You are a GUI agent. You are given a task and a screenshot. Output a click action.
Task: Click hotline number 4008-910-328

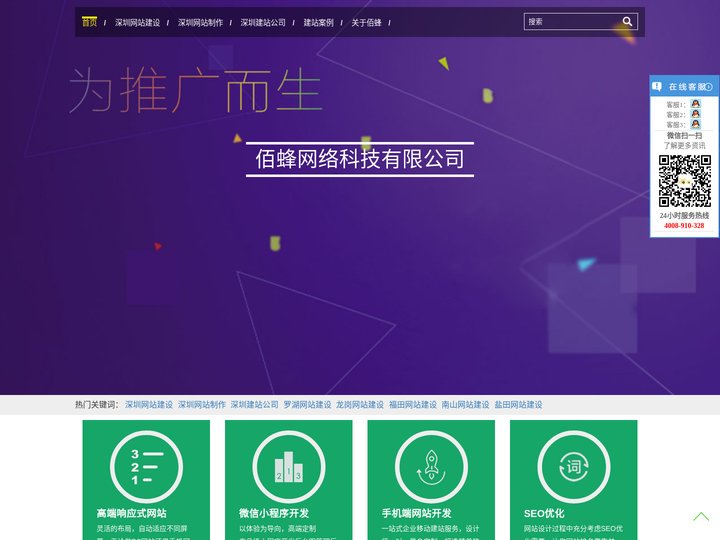(x=684, y=225)
